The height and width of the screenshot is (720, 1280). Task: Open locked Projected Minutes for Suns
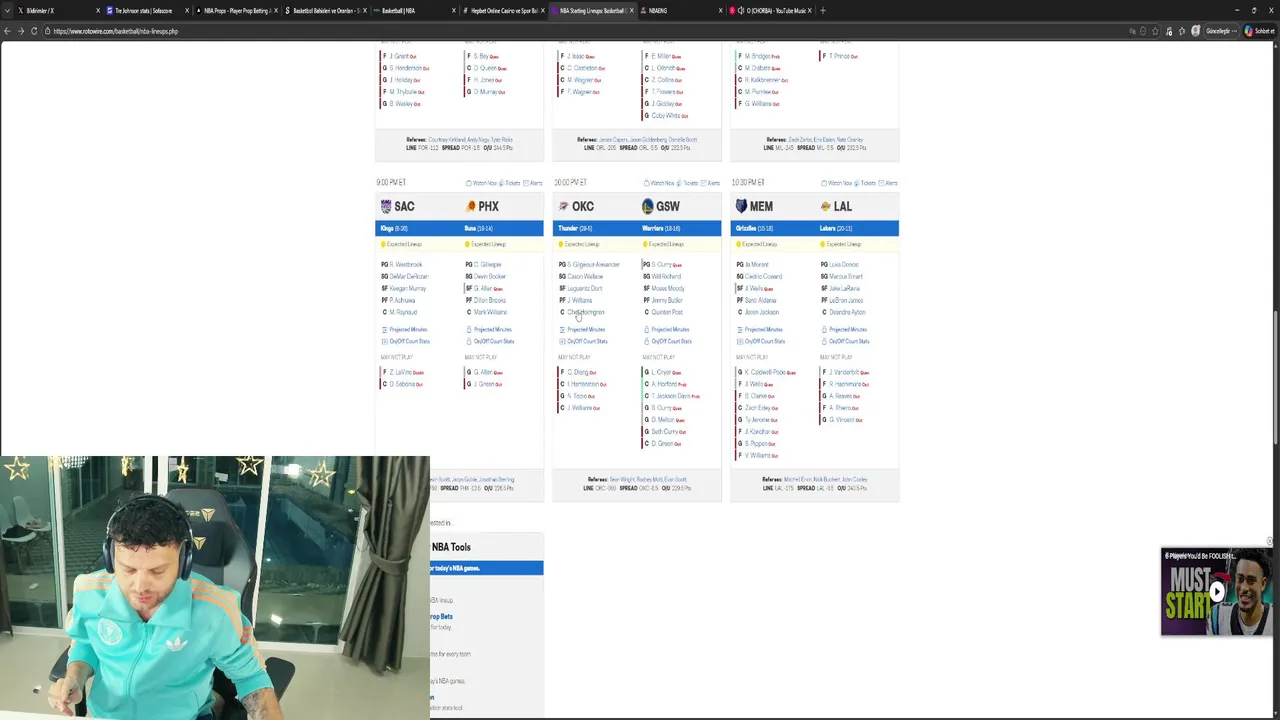point(489,329)
